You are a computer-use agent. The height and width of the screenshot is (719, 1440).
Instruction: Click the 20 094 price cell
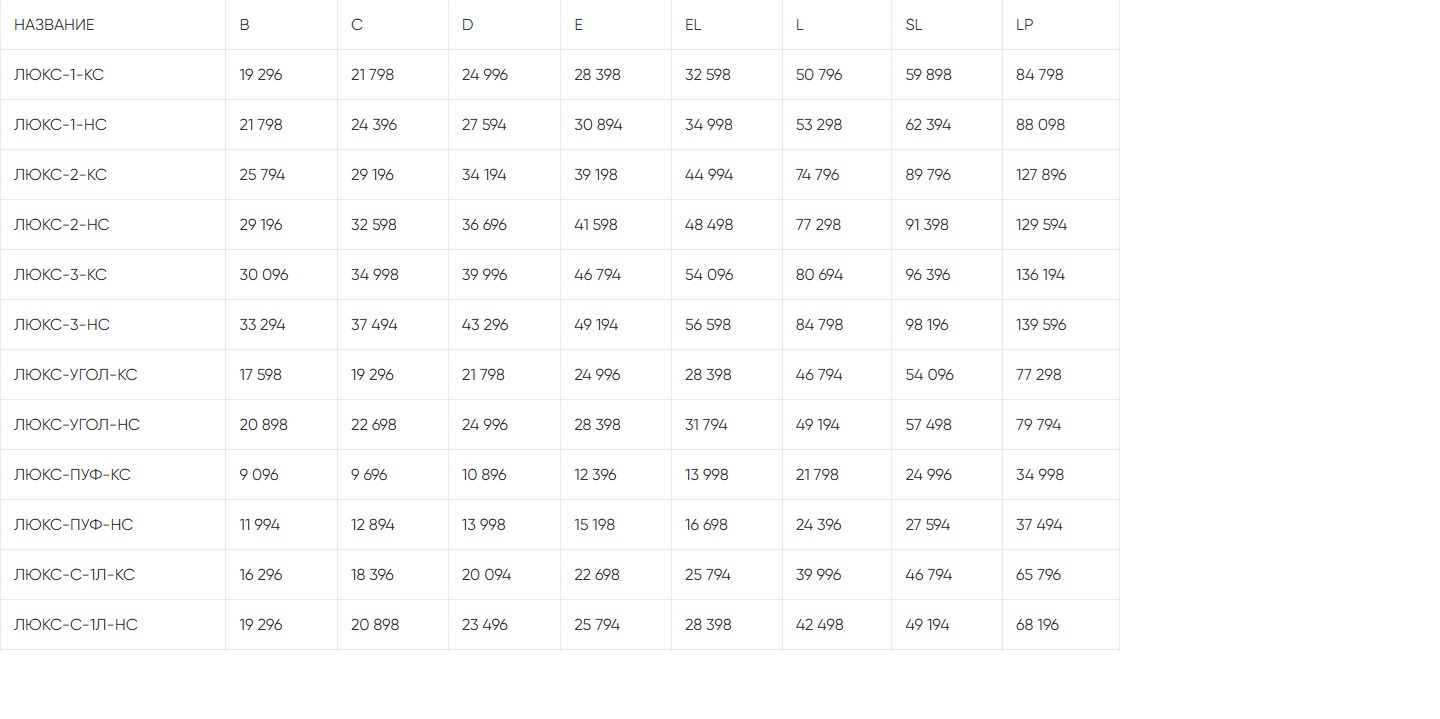[486, 575]
